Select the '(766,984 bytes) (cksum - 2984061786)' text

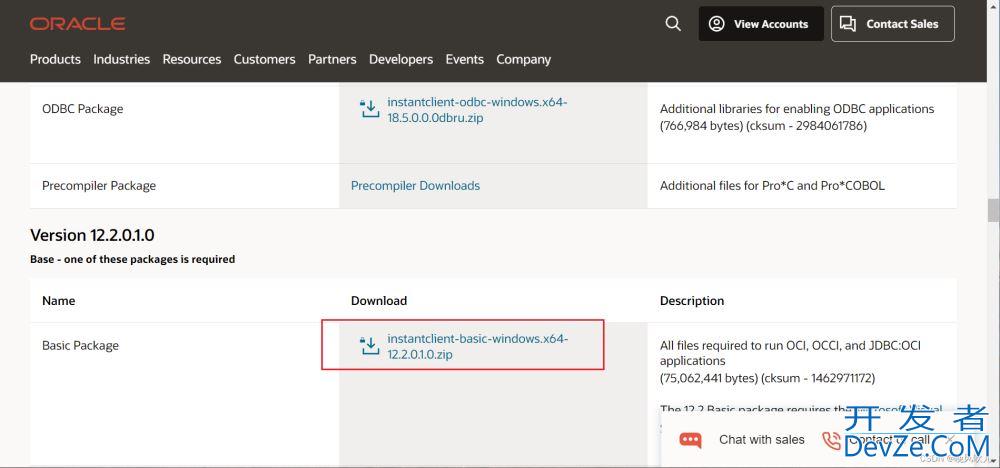[763, 126]
